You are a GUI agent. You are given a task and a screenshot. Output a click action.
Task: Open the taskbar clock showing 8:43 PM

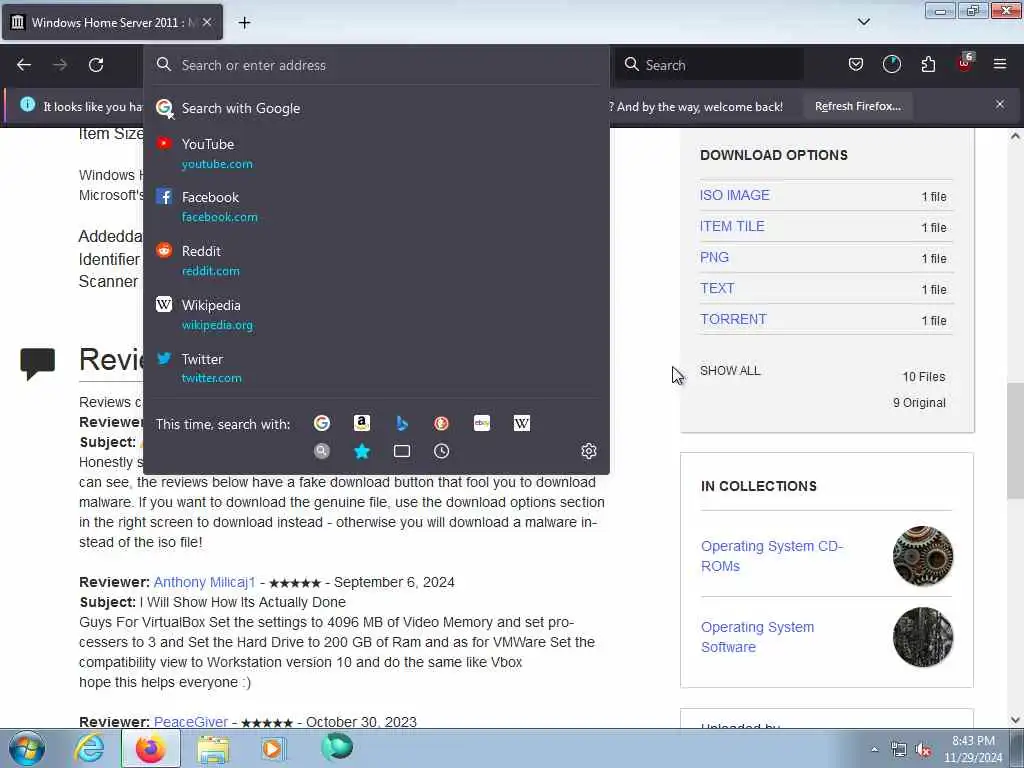click(x=973, y=749)
